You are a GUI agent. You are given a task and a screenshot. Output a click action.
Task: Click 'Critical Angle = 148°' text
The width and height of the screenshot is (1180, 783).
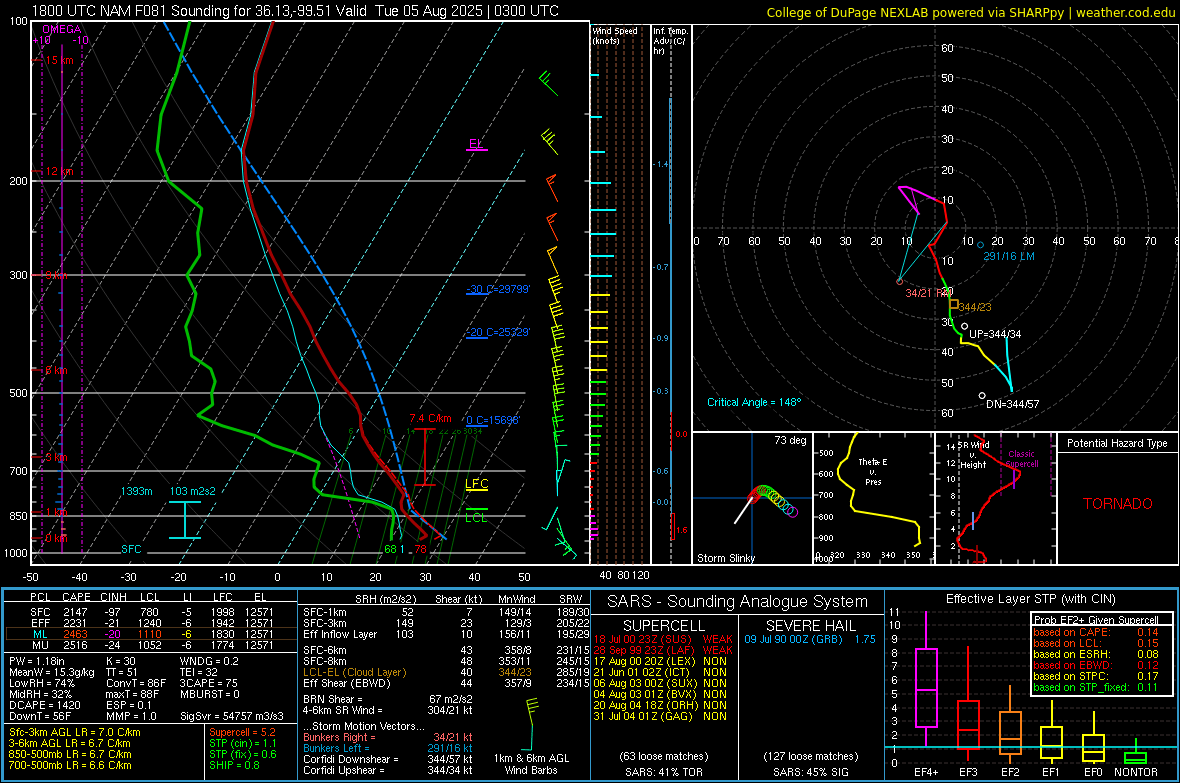tap(754, 402)
